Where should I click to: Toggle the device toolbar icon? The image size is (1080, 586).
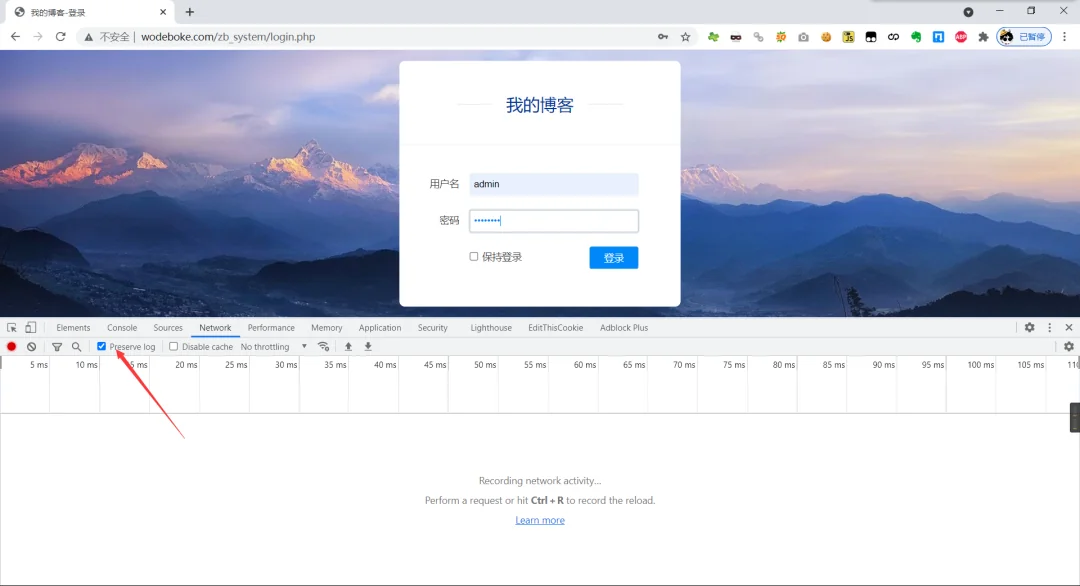[x=30, y=328]
